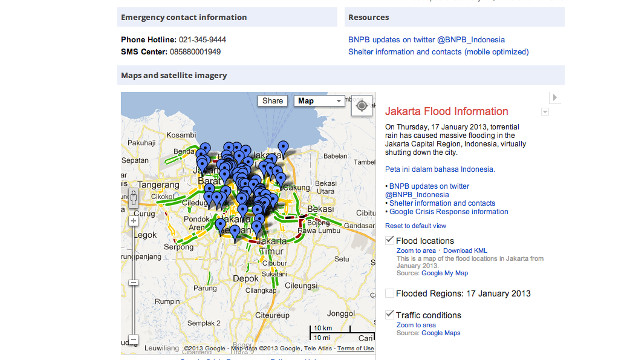Click the My Location target icon on map
Viewport: 640px width, 360px height.
362,106
